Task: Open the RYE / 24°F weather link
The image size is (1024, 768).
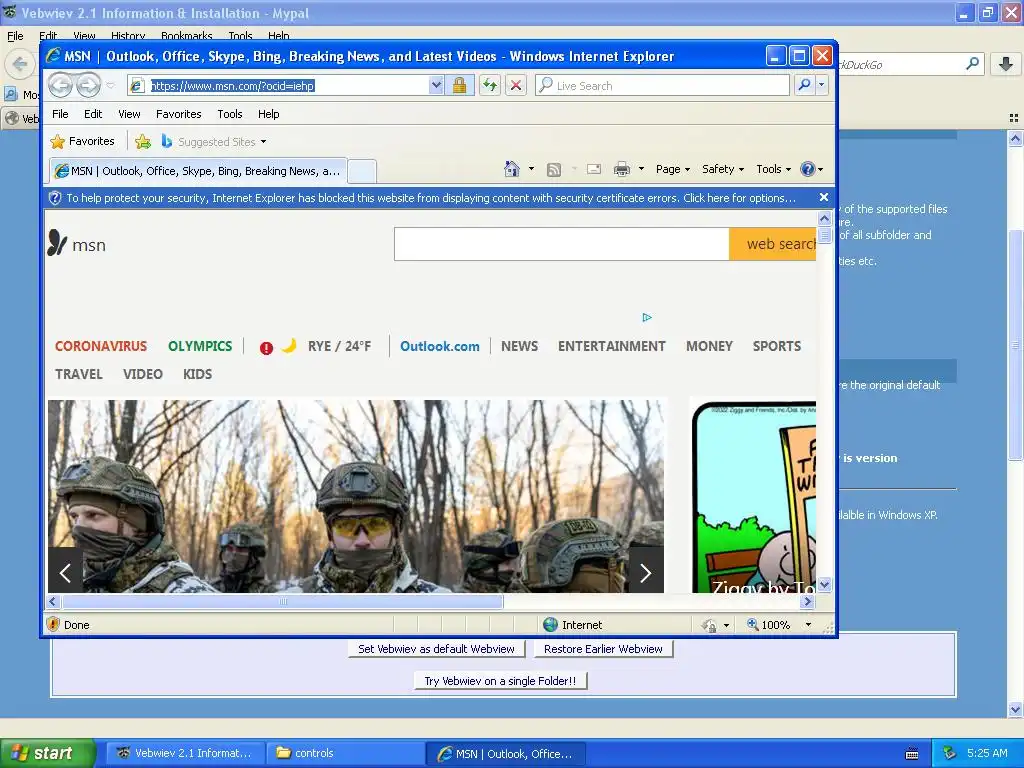Action: tap(339, 346)
